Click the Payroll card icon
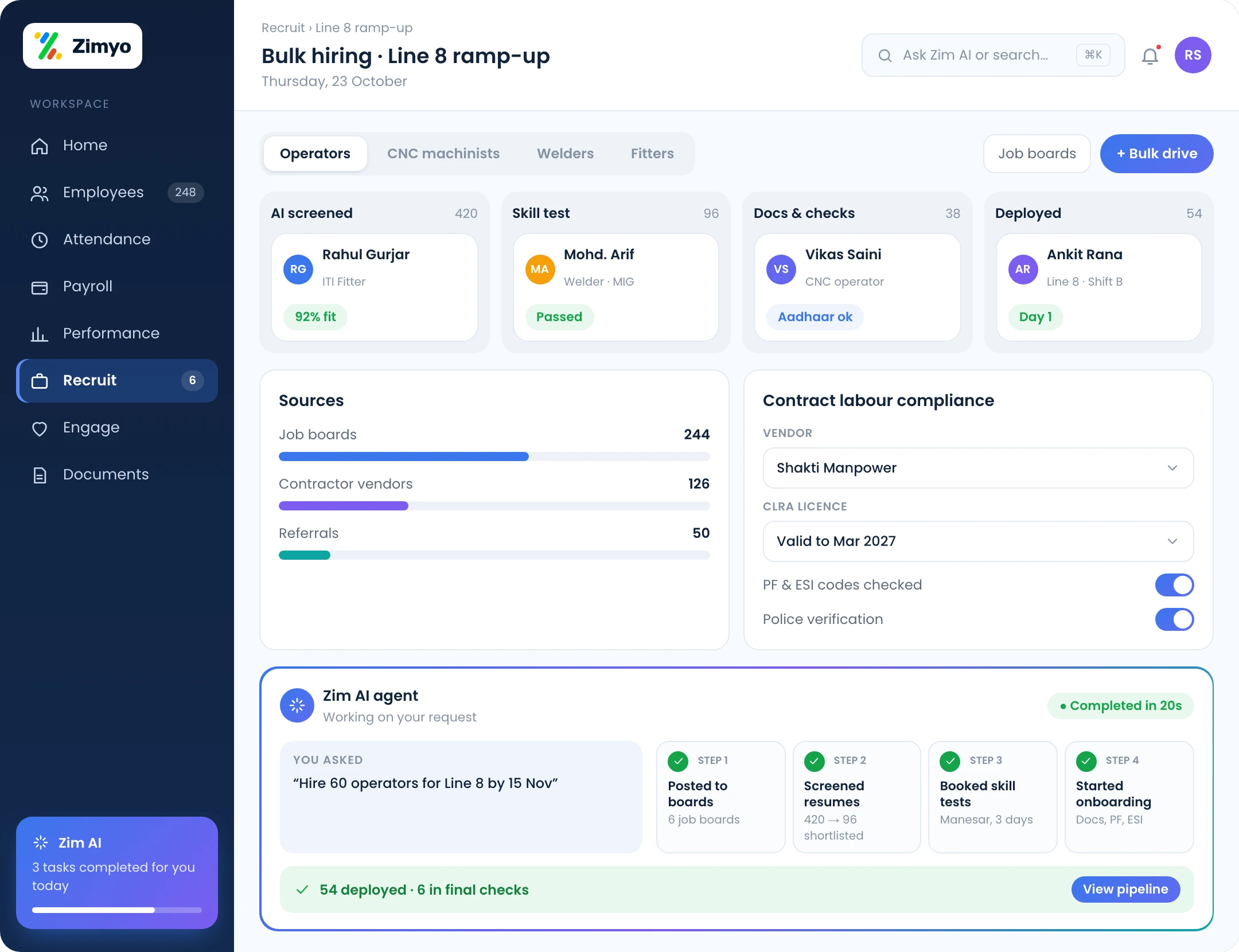This screenshot has width=1239, height=952. tap(40, 287)
